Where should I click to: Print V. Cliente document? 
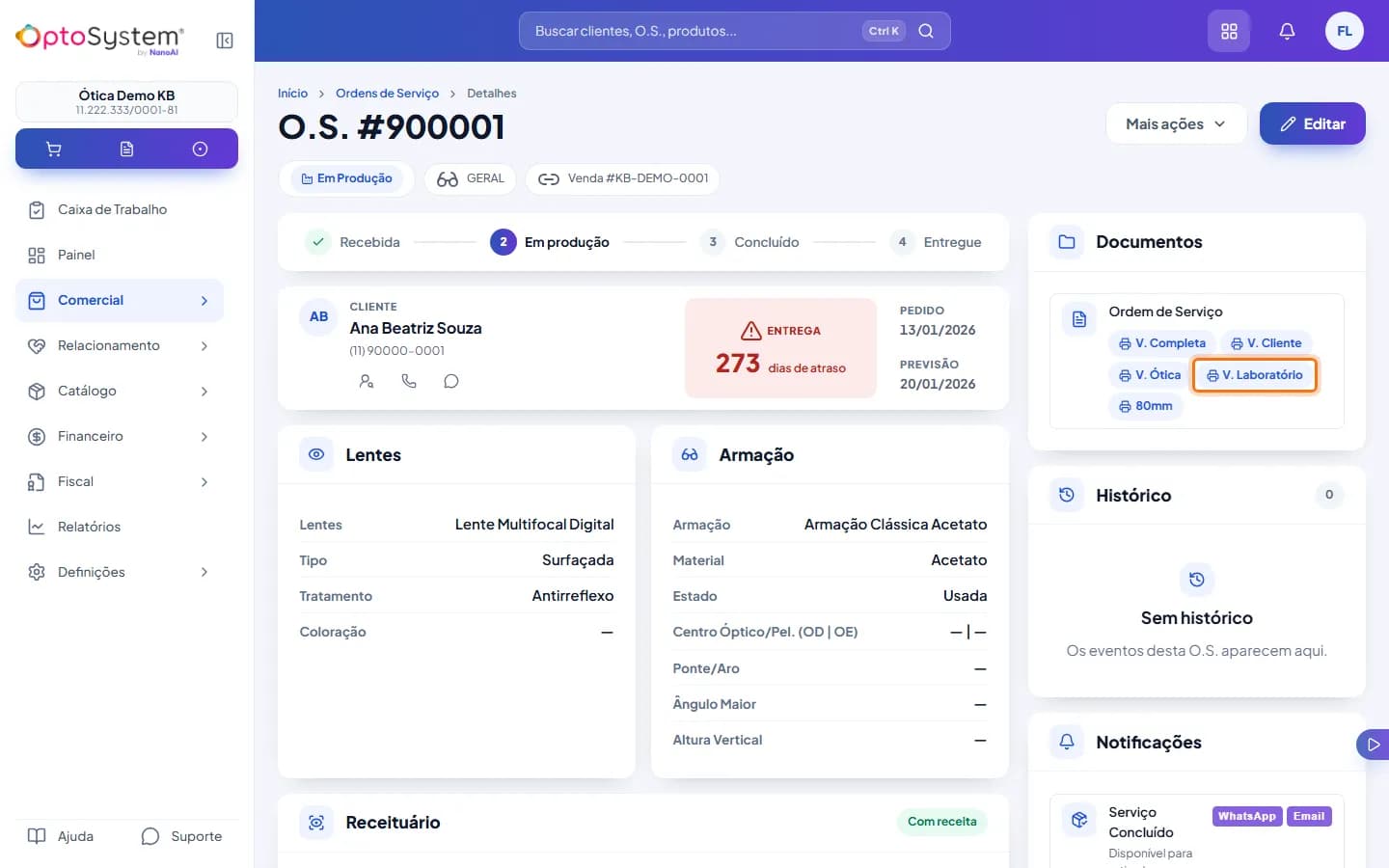coord(1266,343)
